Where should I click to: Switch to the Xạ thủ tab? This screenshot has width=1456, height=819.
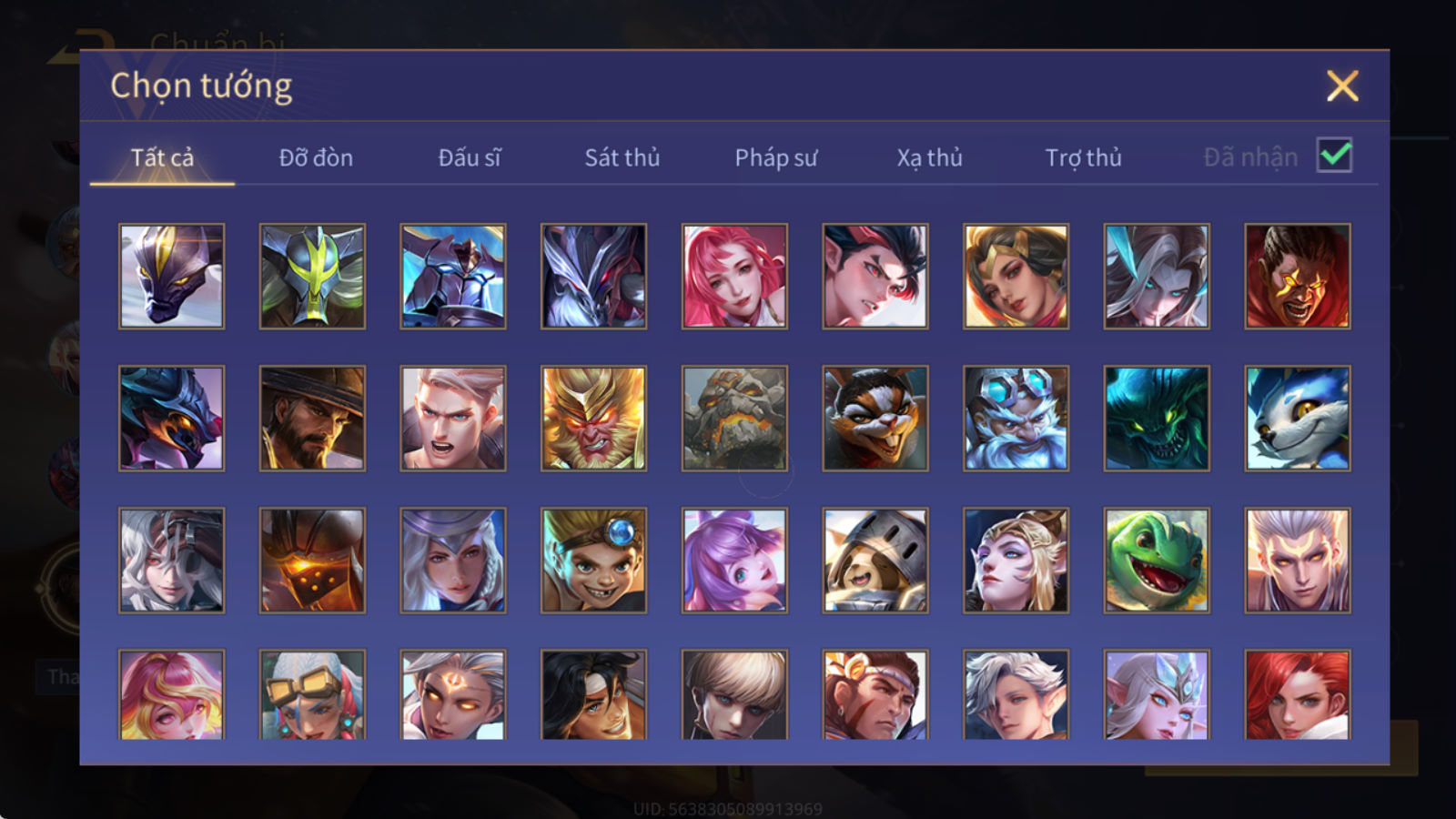click(x=929, y=157)
